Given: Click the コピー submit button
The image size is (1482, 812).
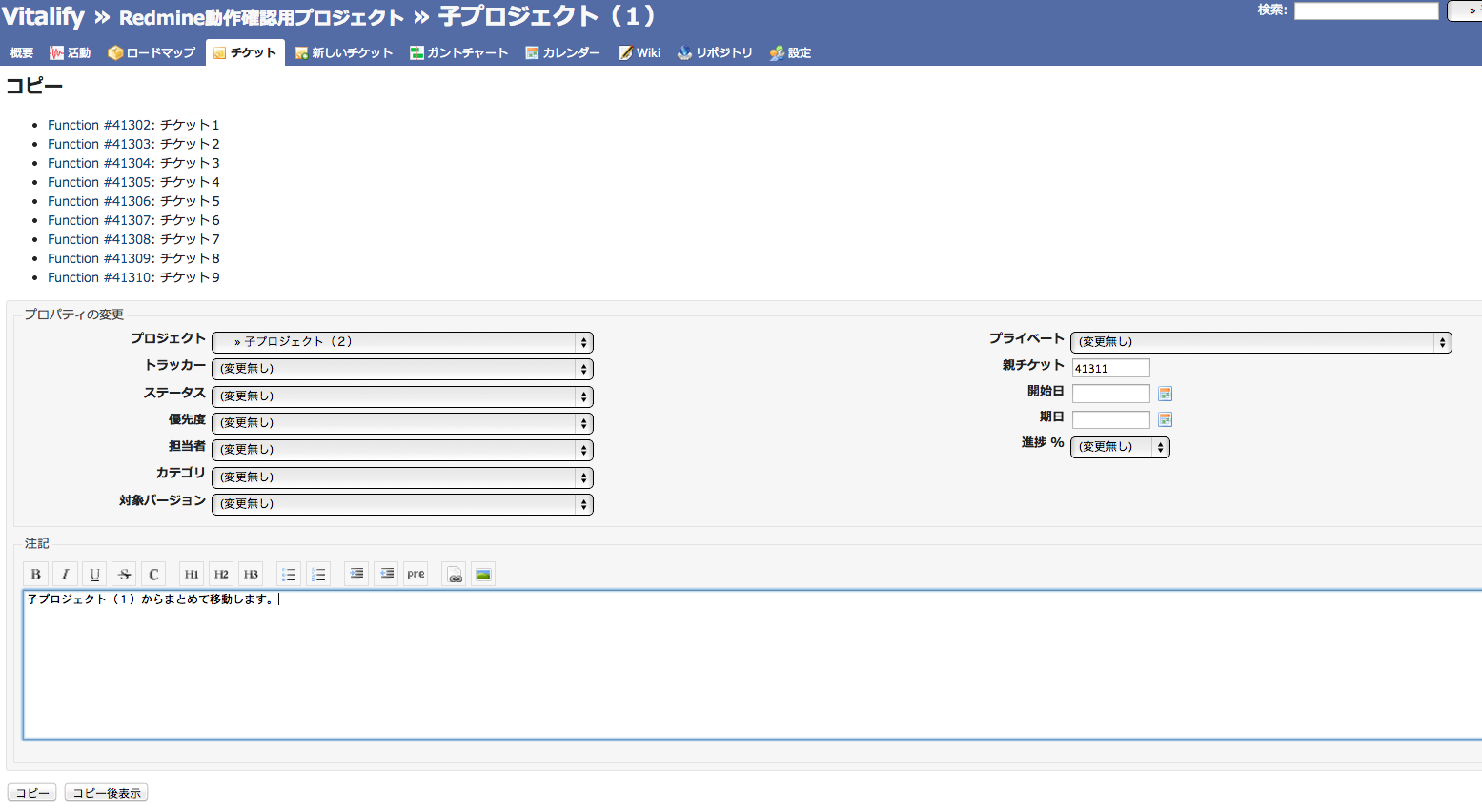Looking at the screenshot, I should [32, 793].
